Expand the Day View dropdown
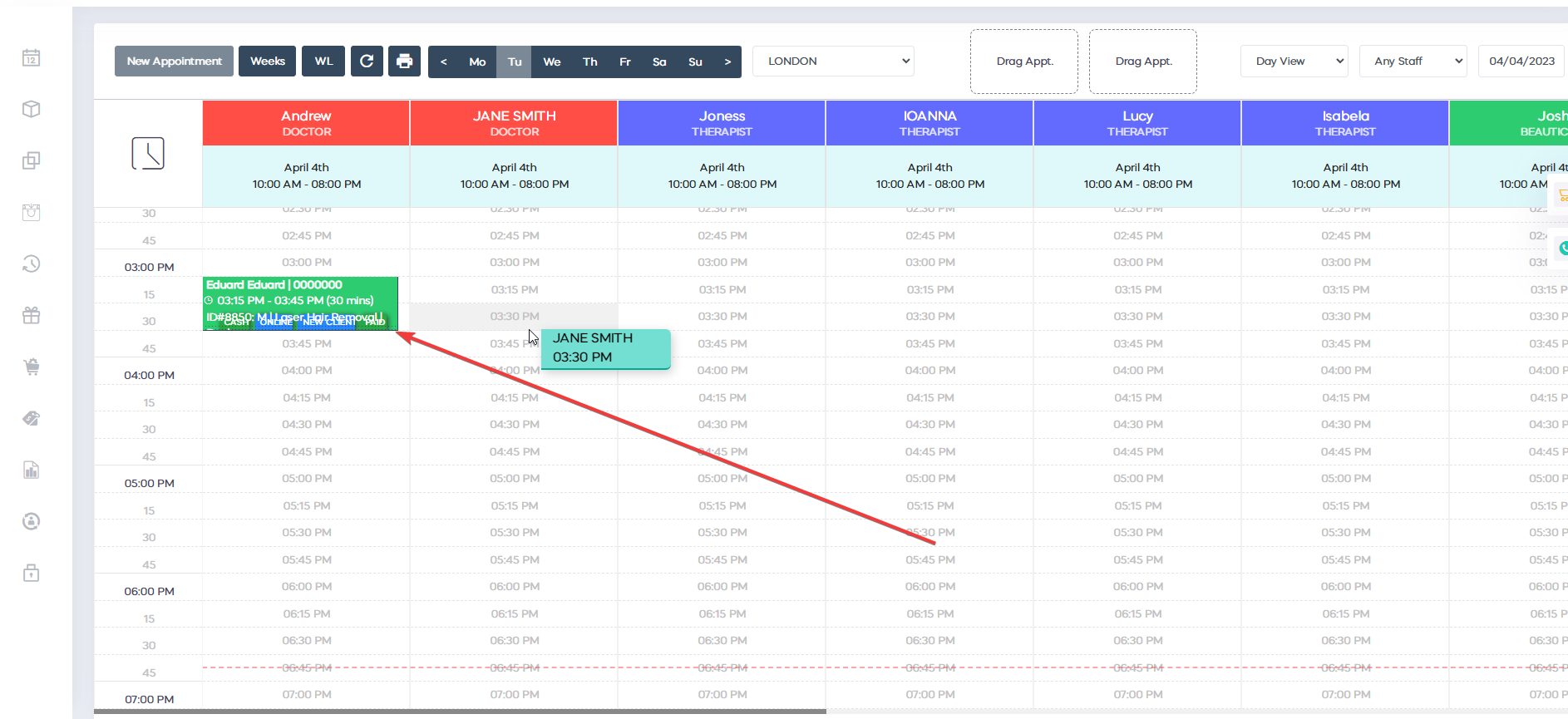1568x719 pixels. 1294,61
